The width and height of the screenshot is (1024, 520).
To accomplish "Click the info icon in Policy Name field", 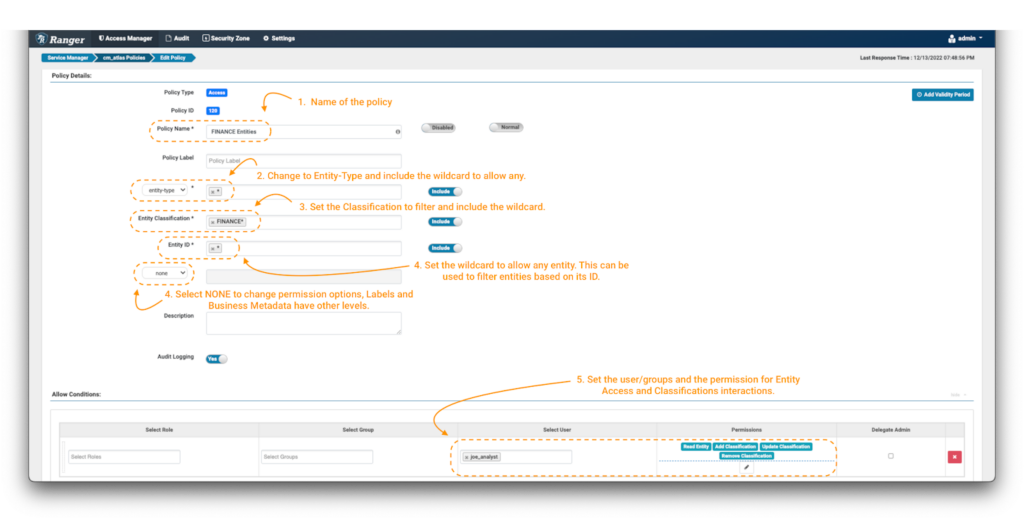I will (x=398, y=131).
